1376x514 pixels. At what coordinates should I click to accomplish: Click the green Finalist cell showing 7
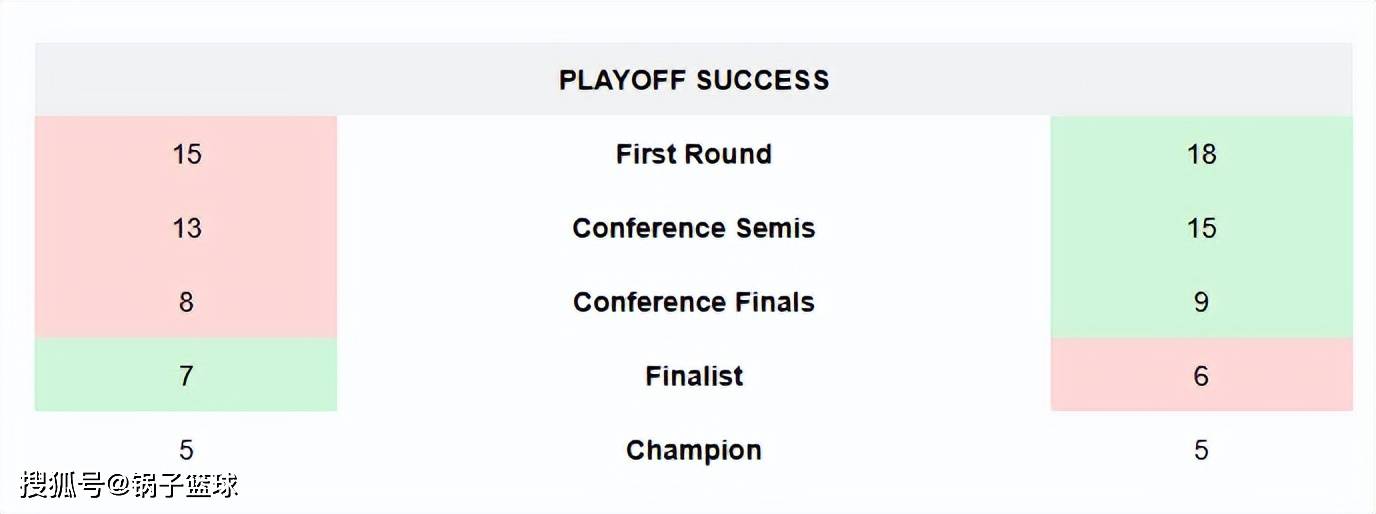pyautogui.click(x=186, y=376)
